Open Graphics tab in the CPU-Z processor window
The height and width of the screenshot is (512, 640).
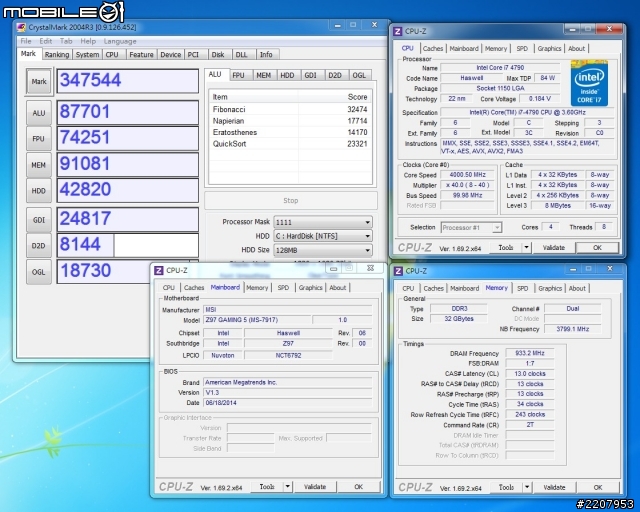click(x=549, y=48)
